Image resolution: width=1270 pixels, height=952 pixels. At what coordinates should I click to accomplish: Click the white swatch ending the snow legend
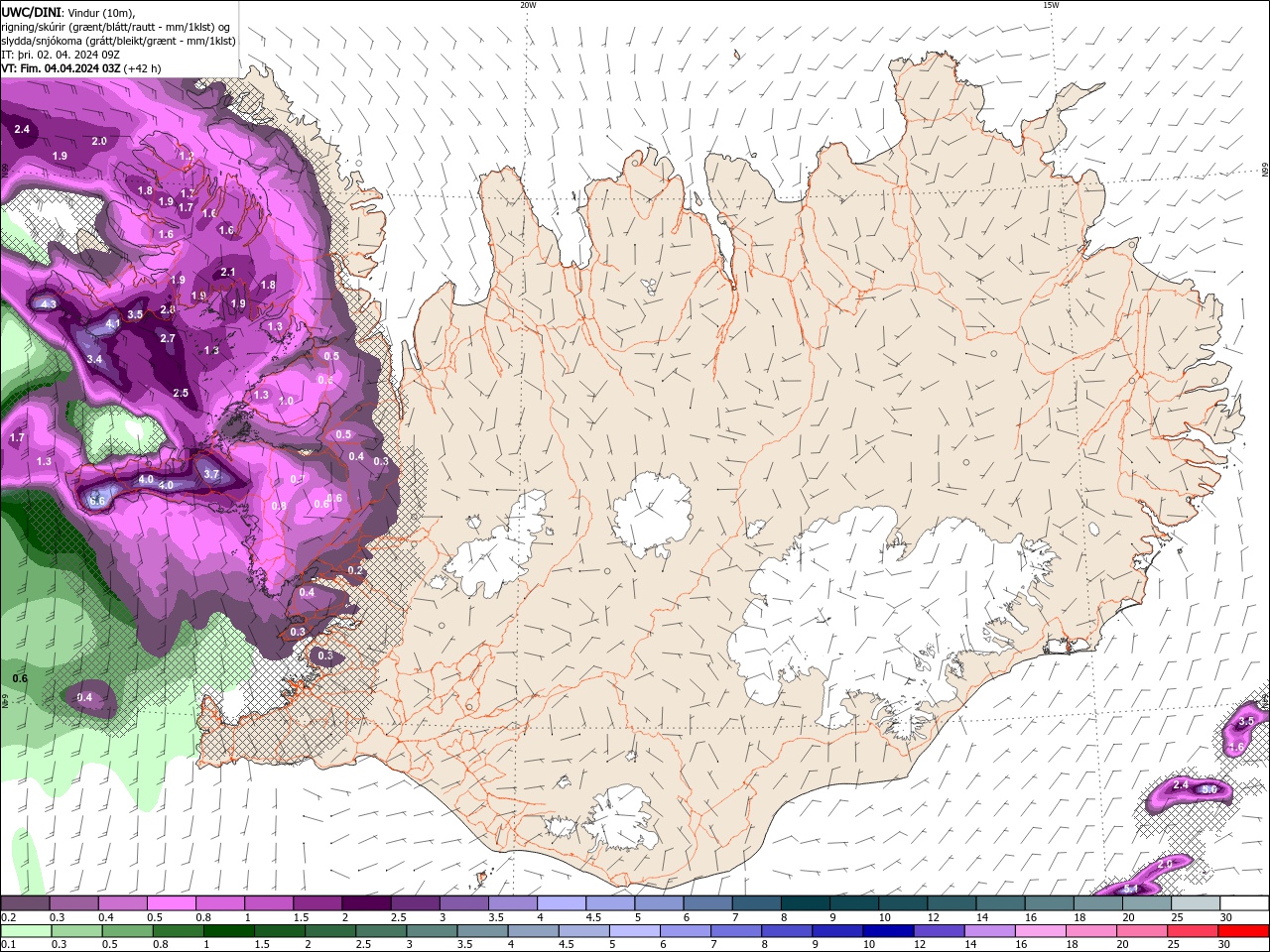pyautogui.click(x=1244, y=903)
